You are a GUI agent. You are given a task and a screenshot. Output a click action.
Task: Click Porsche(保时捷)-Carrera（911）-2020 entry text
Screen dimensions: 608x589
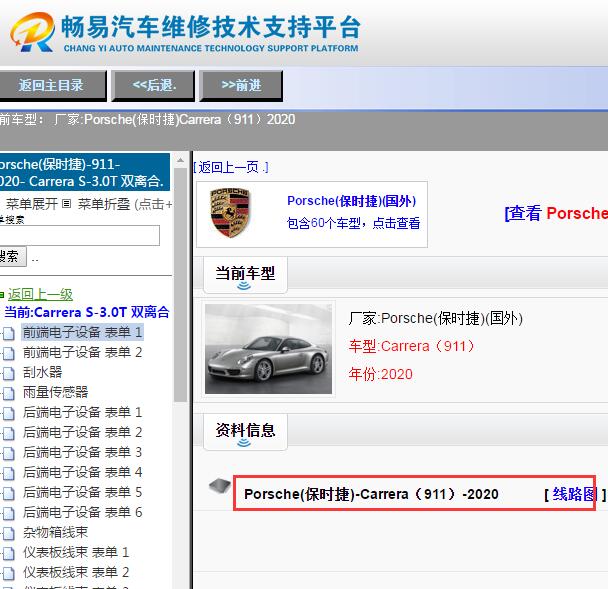371,494
